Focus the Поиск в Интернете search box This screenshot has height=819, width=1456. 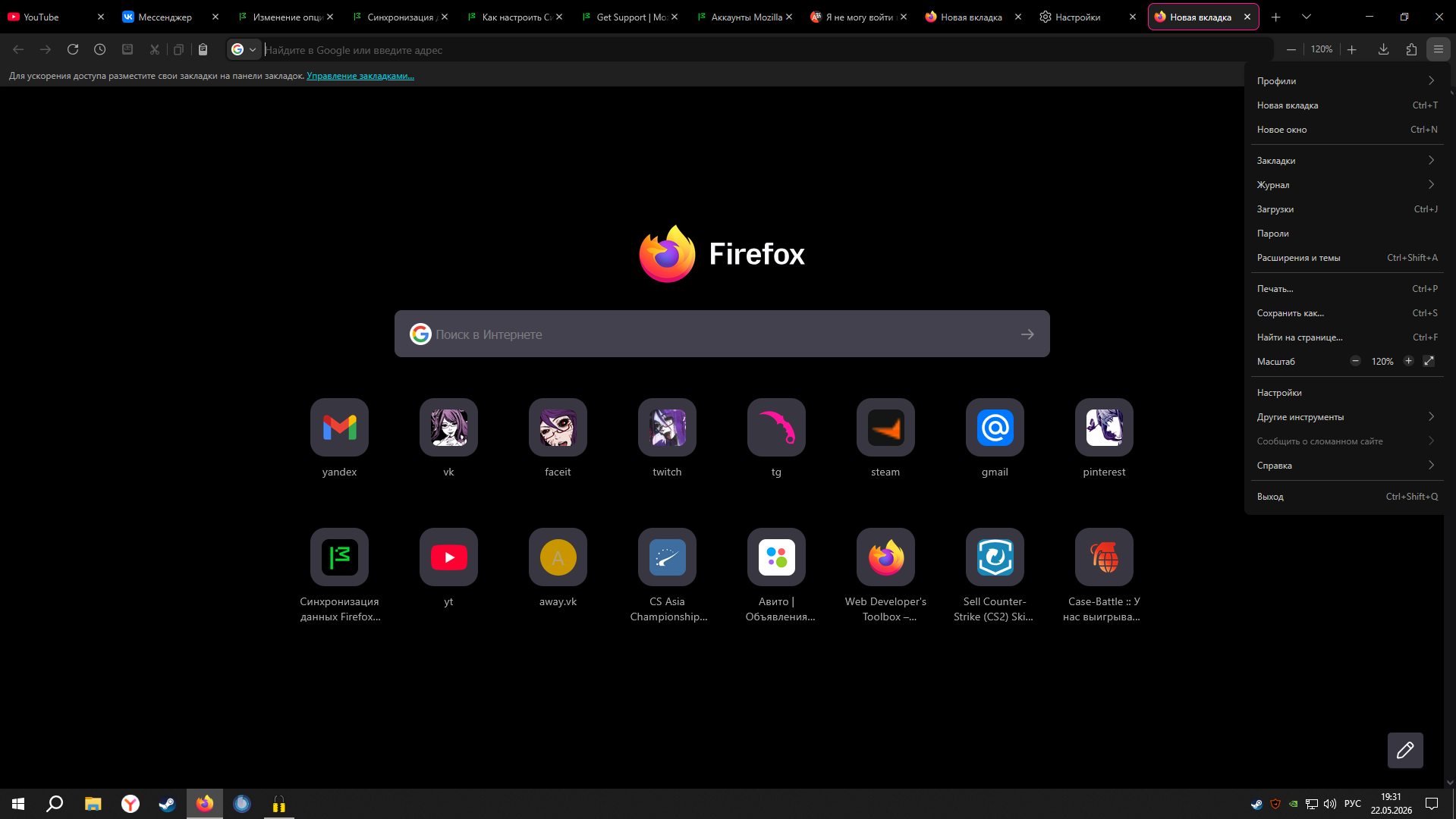[722, 334]
